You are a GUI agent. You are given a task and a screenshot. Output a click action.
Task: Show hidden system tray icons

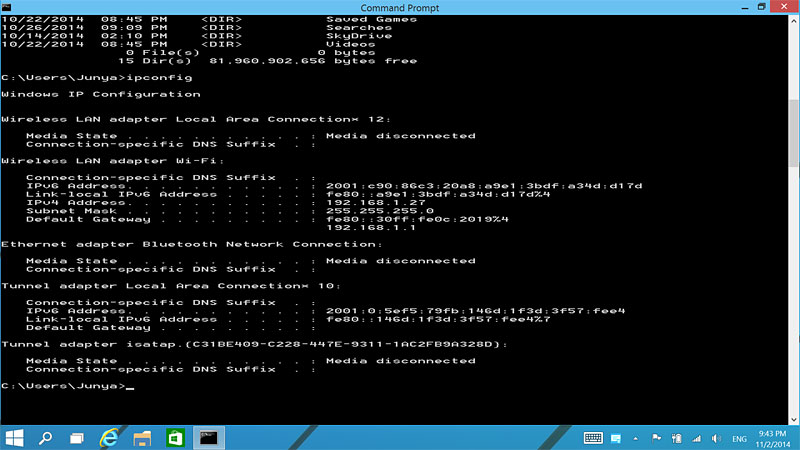tap(635, 438)
